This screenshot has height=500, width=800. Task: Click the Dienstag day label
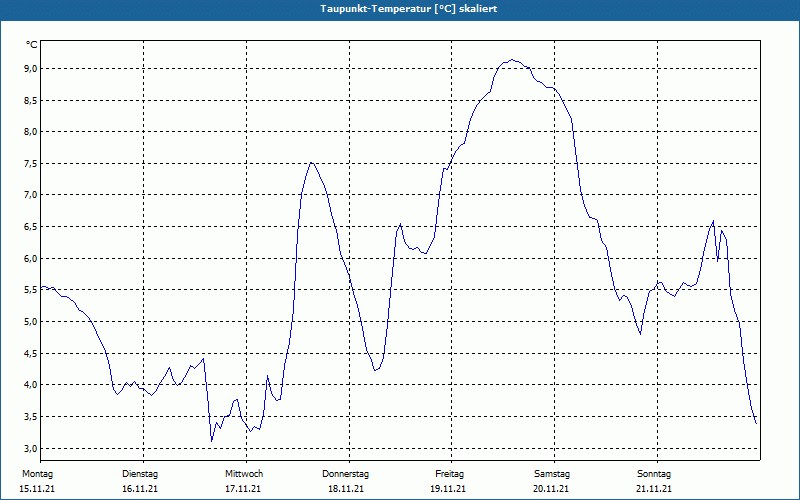point(140,474)
